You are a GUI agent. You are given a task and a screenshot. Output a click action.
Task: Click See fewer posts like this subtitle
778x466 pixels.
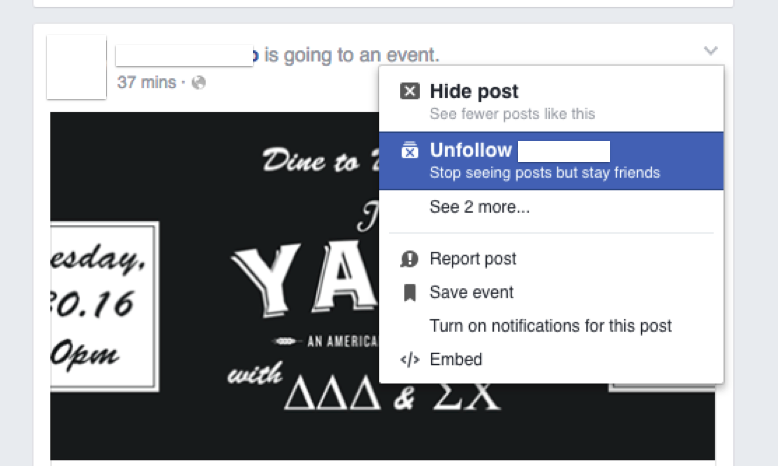(x=512, y=114)
